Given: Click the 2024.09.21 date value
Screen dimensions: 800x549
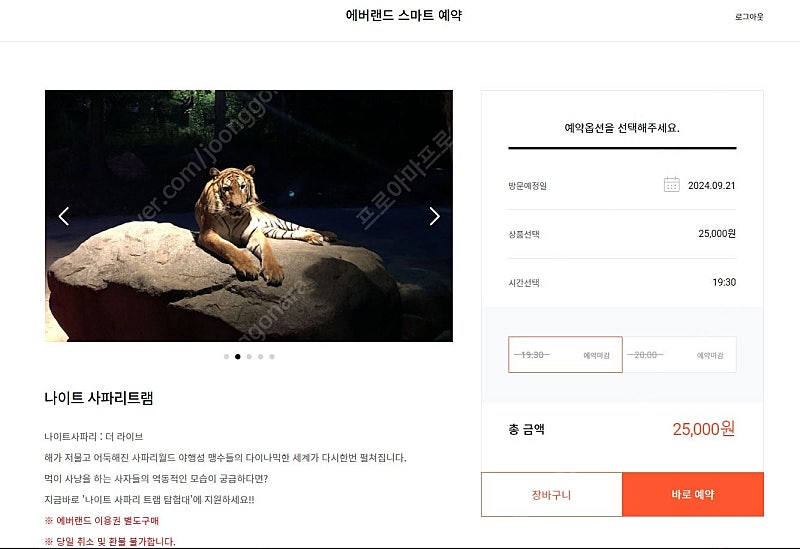Looking at the screenshot, I should 712,186.
